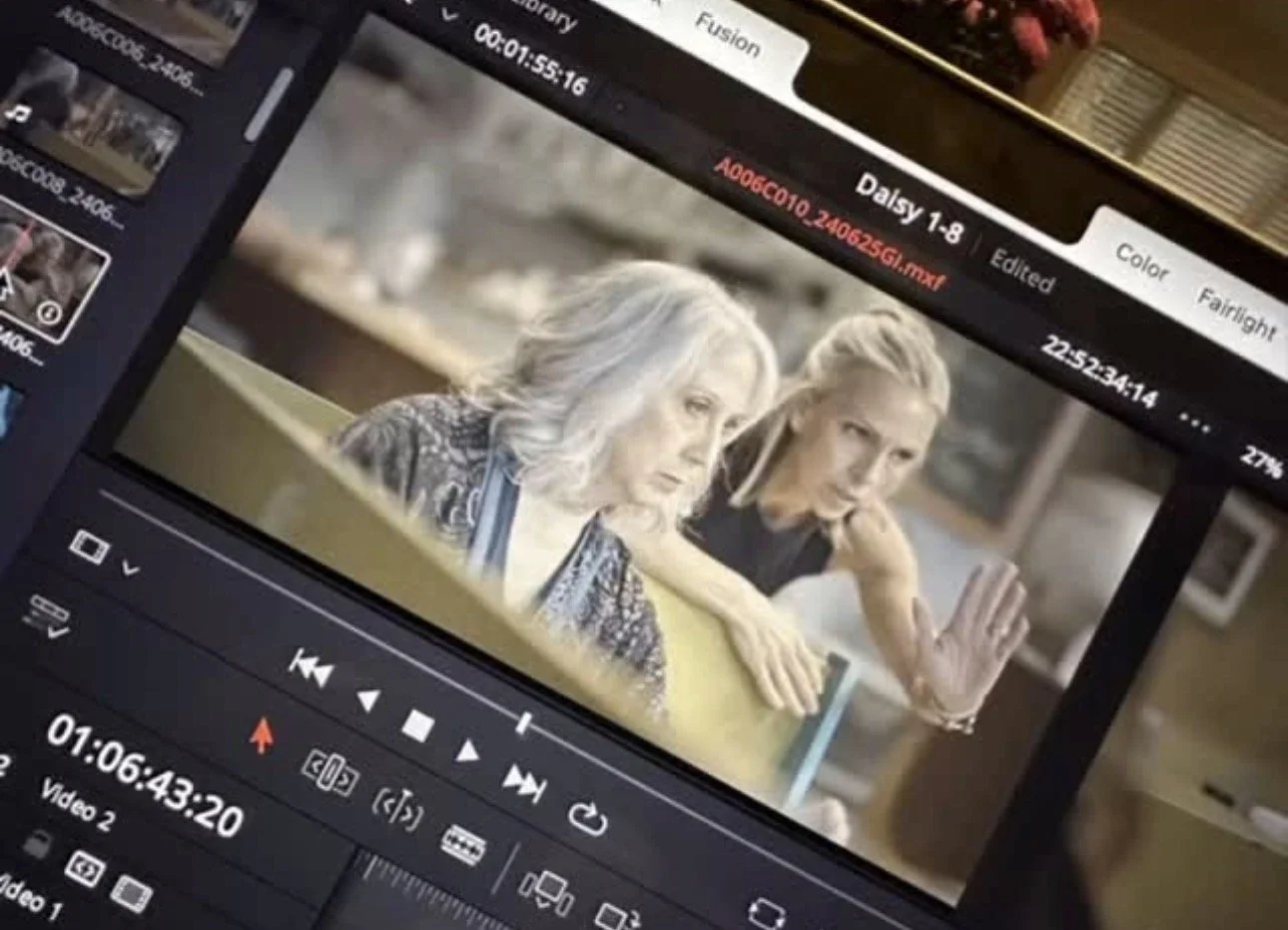Image resolution: width=1288 pixels, height=930 pixels.
Task: Play the clip forward
Action: click(x=466, y=751)
